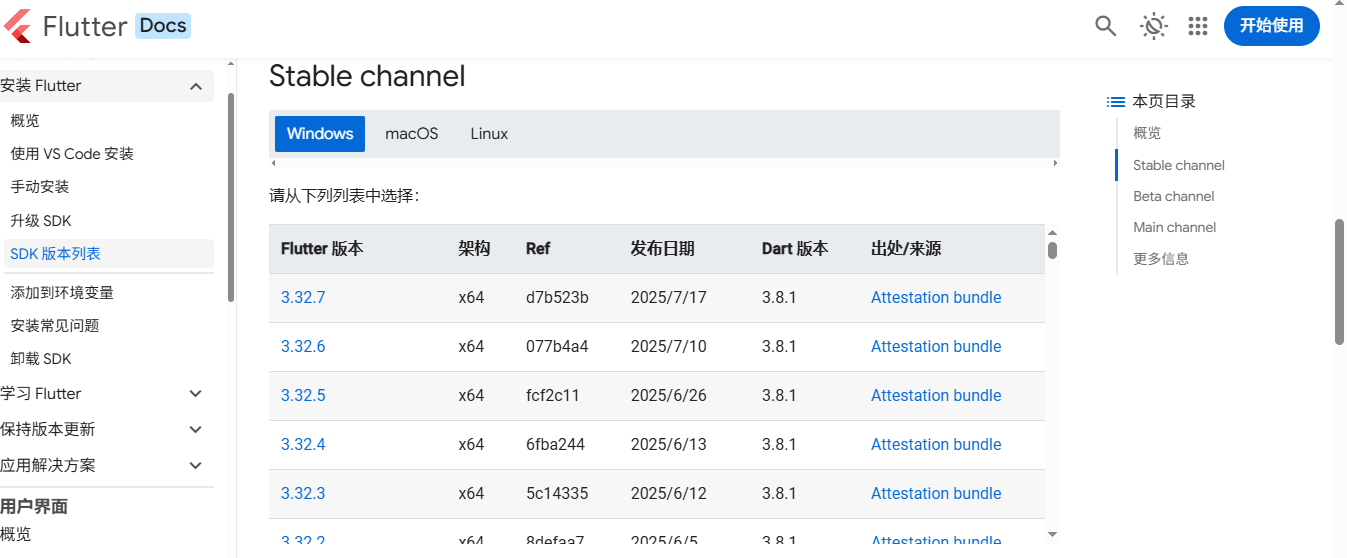Download Flutter version 3.32.7
The height and width of the screenshot is (558, 1347).
[303, 298]
